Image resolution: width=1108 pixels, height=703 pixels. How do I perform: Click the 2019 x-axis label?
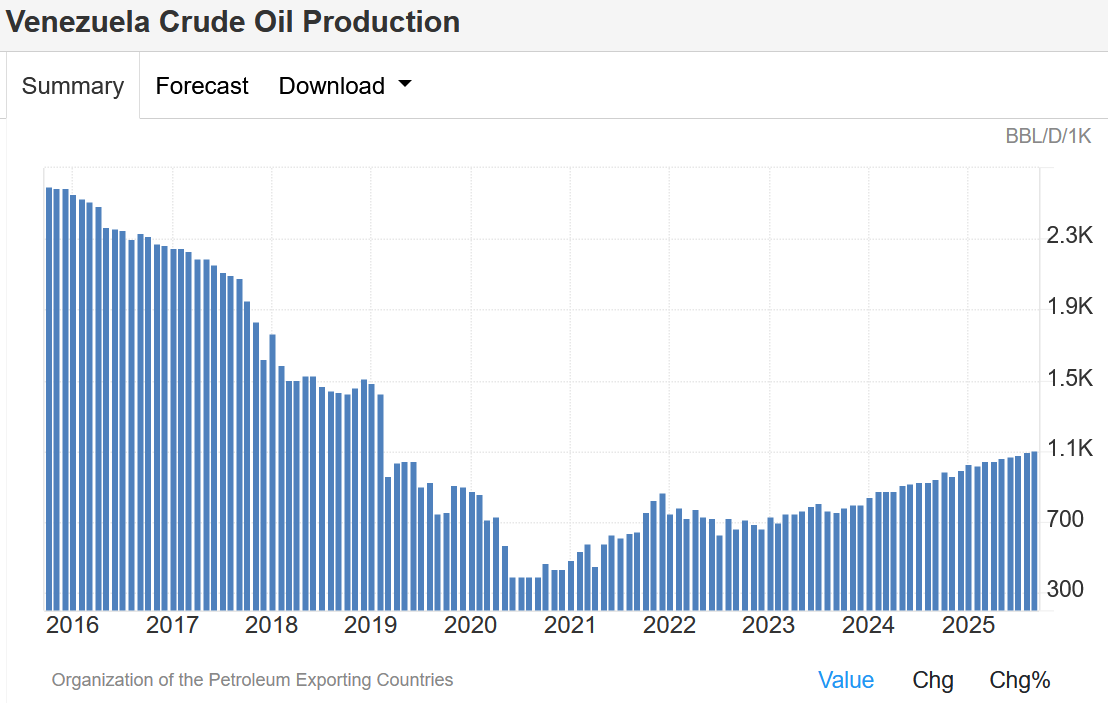[371, 625]
